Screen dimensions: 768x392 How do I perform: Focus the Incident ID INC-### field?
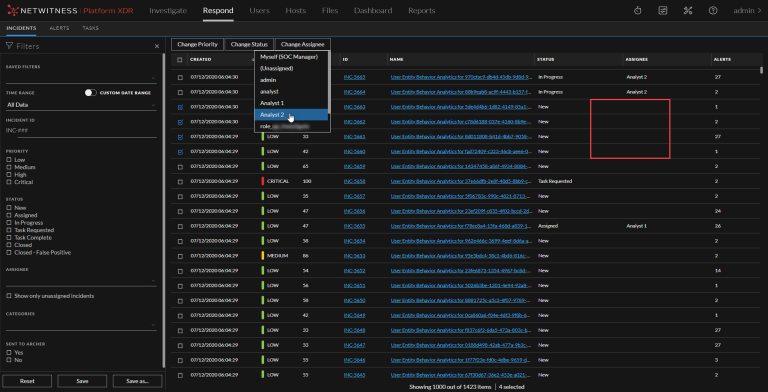(x=81, y=131)
